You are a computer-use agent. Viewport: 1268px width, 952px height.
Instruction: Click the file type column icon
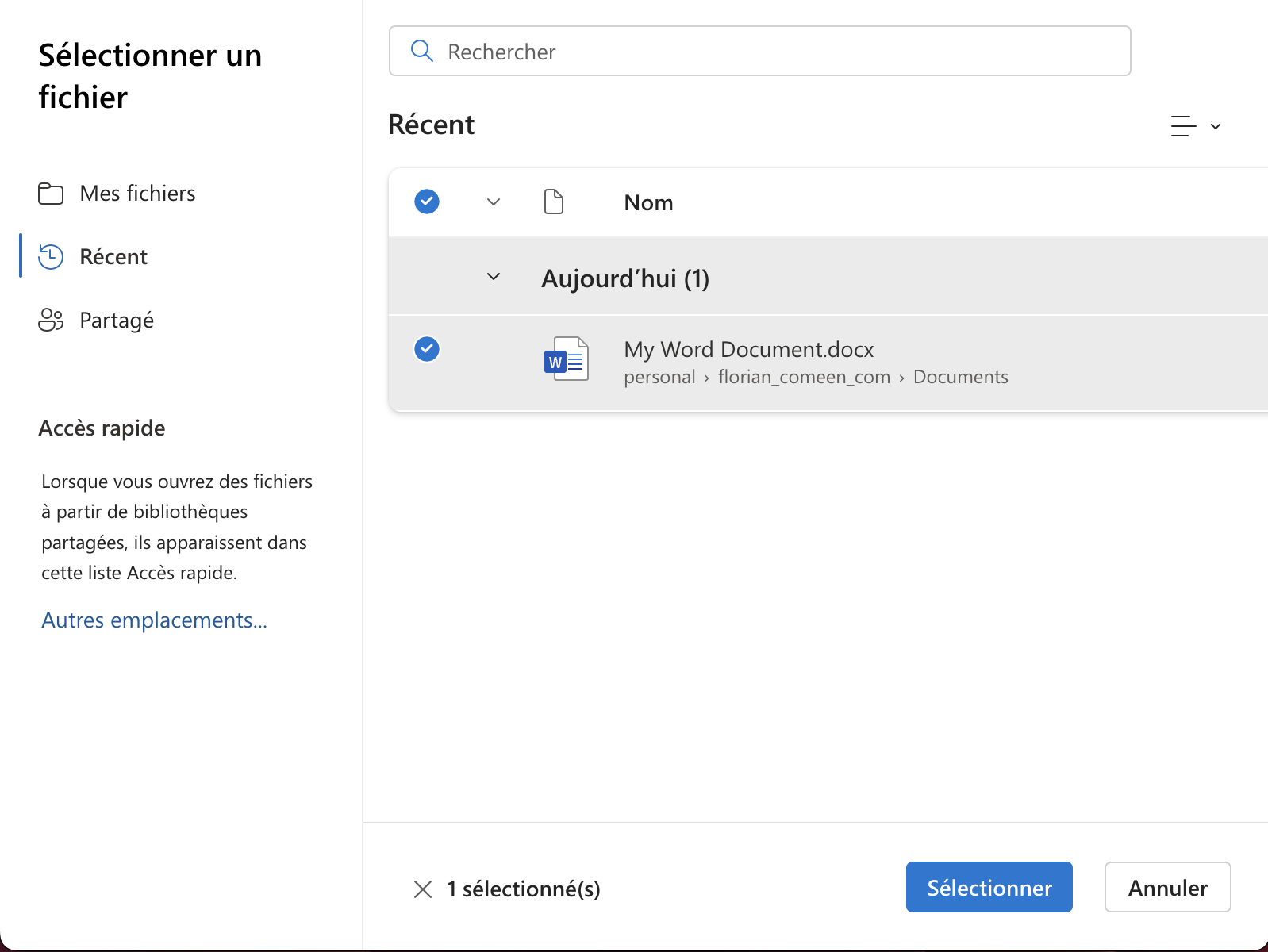554,202
